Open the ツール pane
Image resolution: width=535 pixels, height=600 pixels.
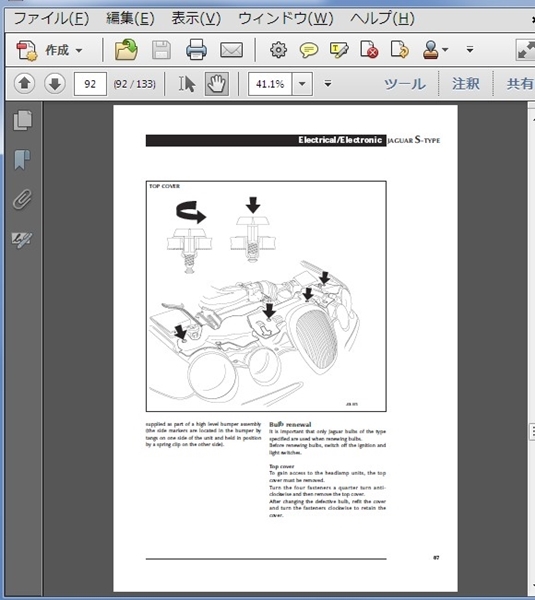(405, 84)
